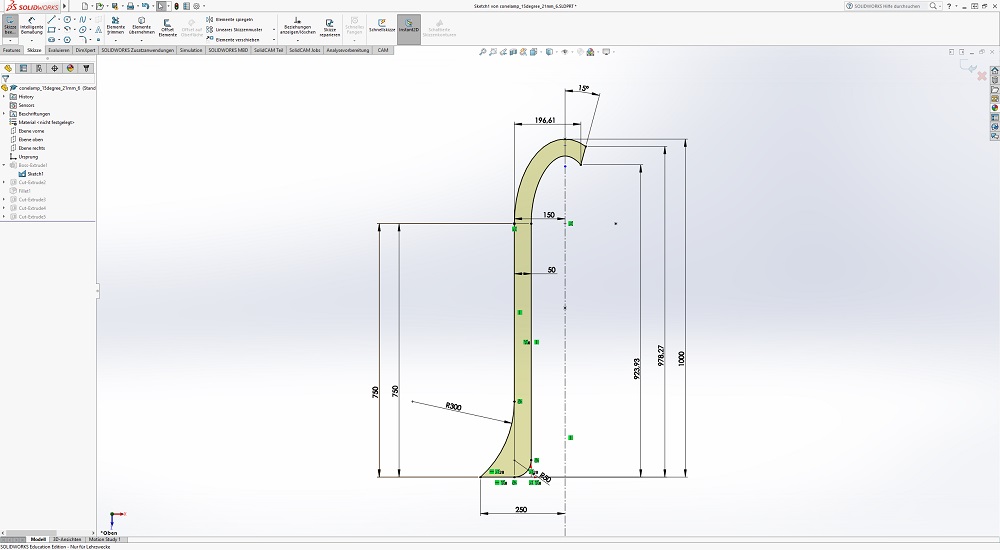The image size is (1000, 550).
Task: Select the Ebene oben plane
Action: pyautogui.click(x=26, y=139)
